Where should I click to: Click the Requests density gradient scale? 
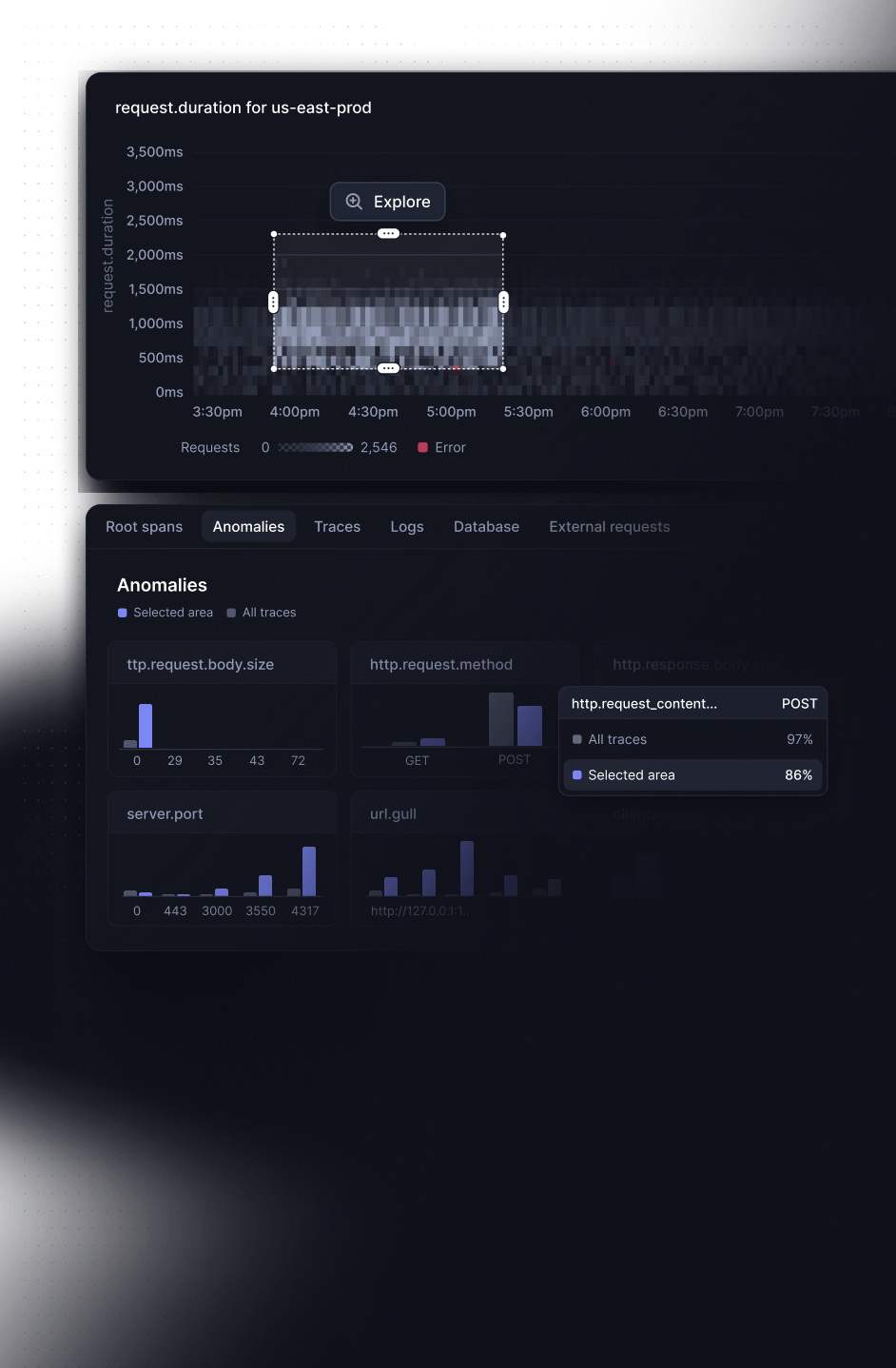click(316, 448)
